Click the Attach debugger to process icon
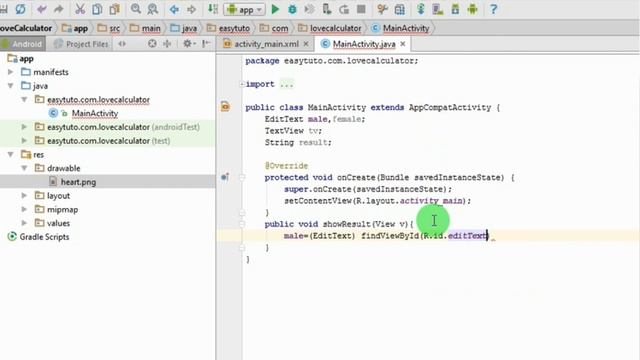The height and width of the screenshot is (360, 640). click(327, 9)
